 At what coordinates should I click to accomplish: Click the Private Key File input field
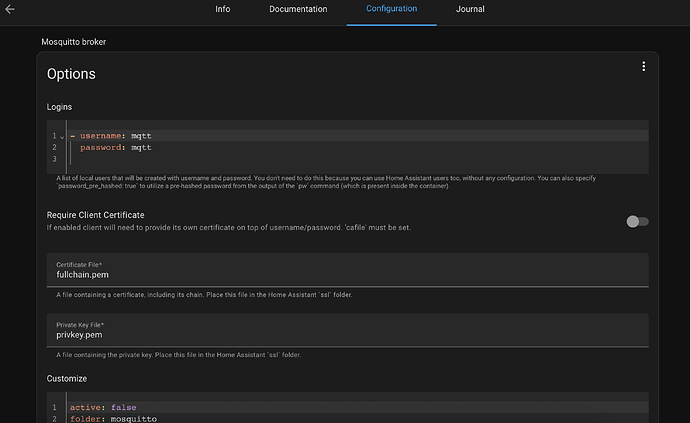pos(348,330)
